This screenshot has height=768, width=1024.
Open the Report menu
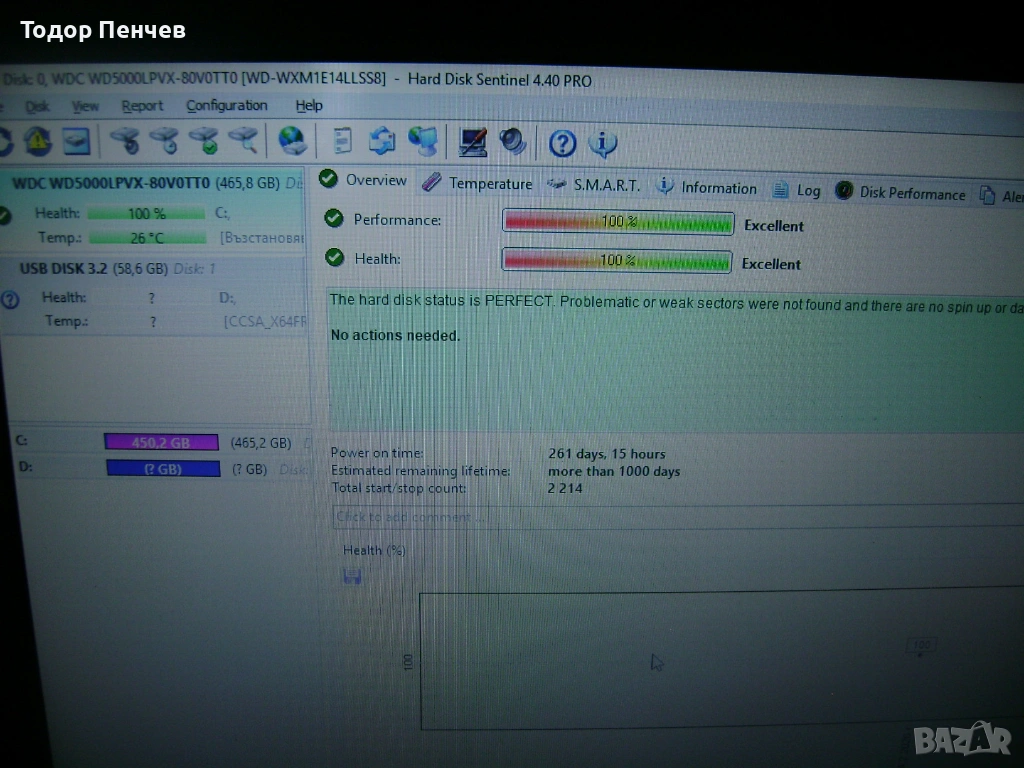(x=142, y=106)
